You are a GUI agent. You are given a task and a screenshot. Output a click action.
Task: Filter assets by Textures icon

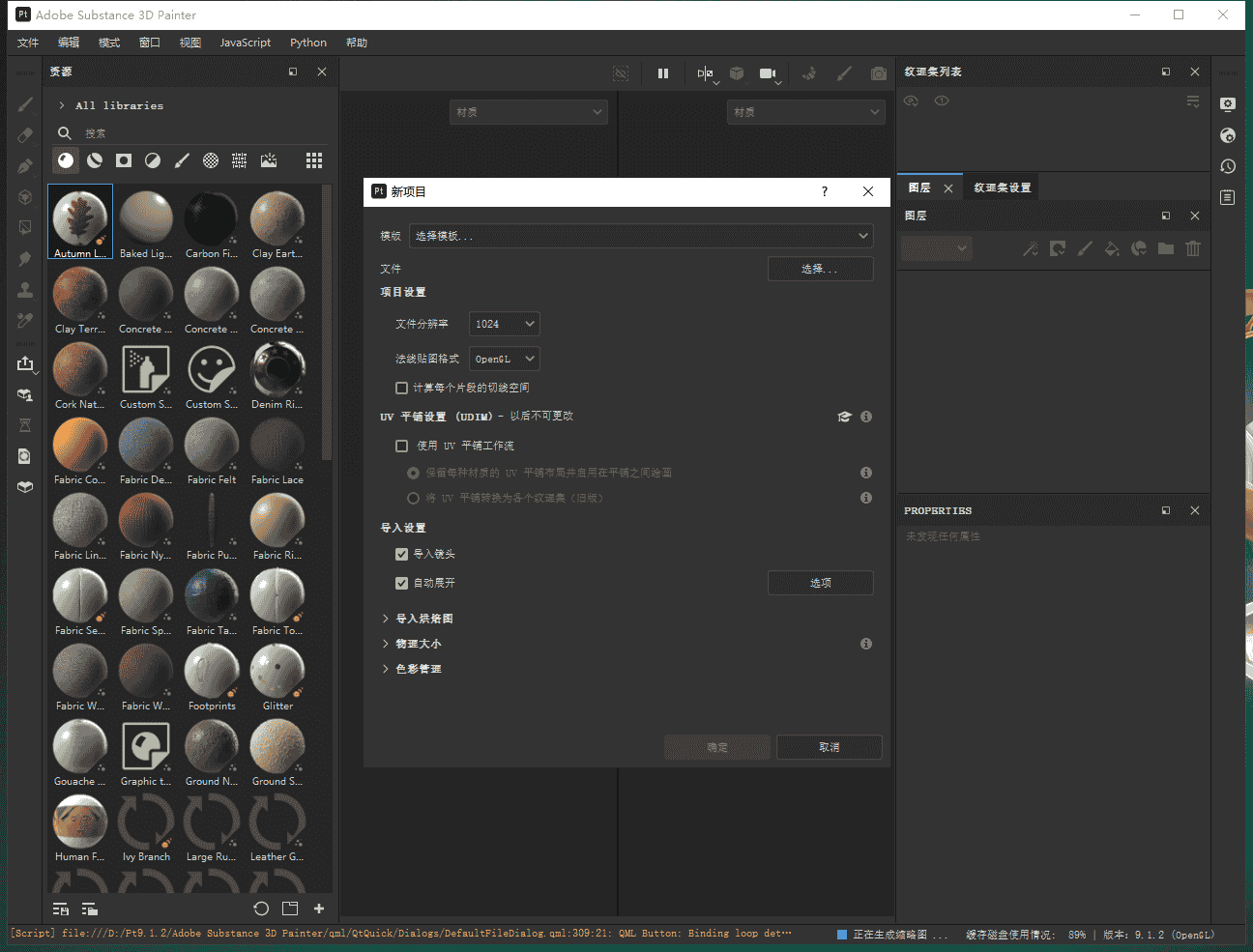240,160
